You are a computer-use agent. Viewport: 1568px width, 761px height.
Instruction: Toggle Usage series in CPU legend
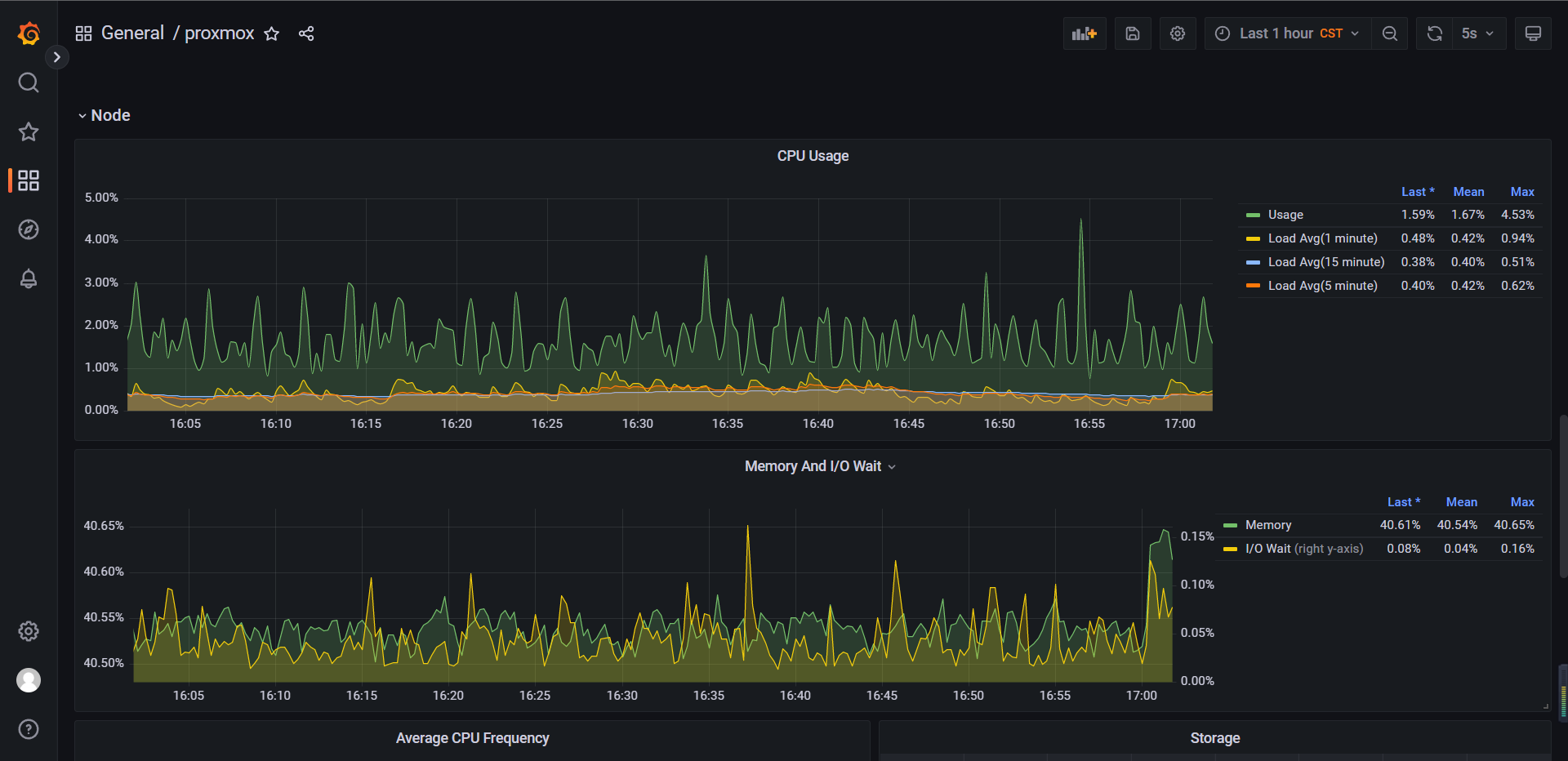(x=1285, y=215)
